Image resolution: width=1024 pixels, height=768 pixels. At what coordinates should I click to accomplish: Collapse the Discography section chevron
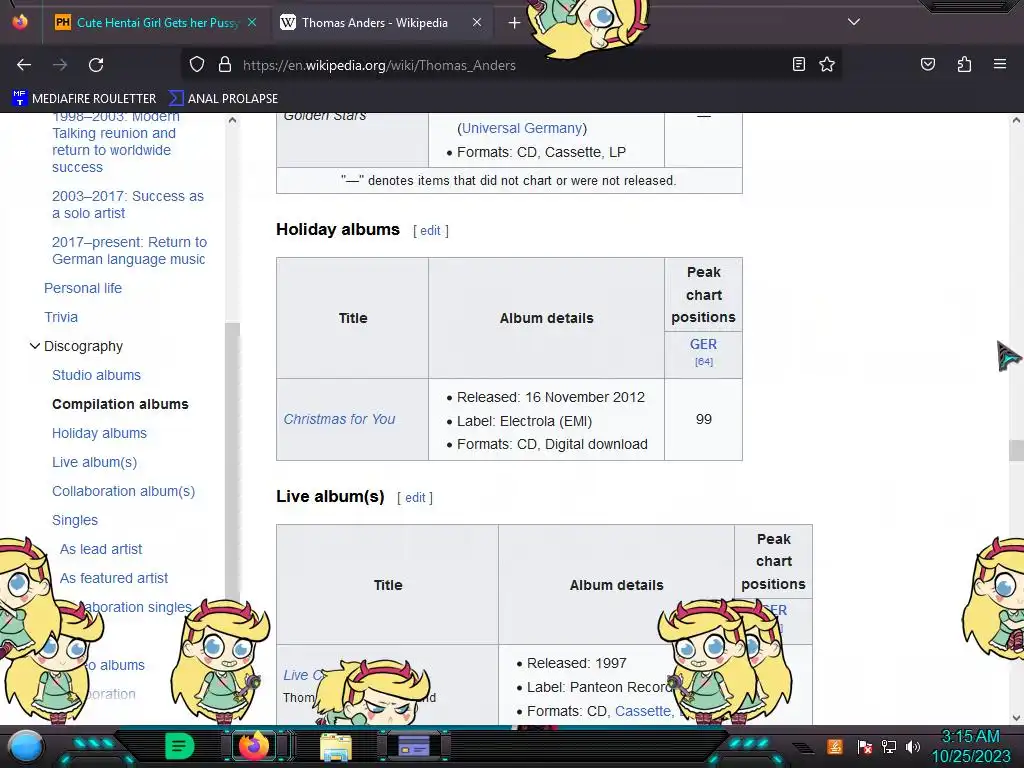[35, 346]
